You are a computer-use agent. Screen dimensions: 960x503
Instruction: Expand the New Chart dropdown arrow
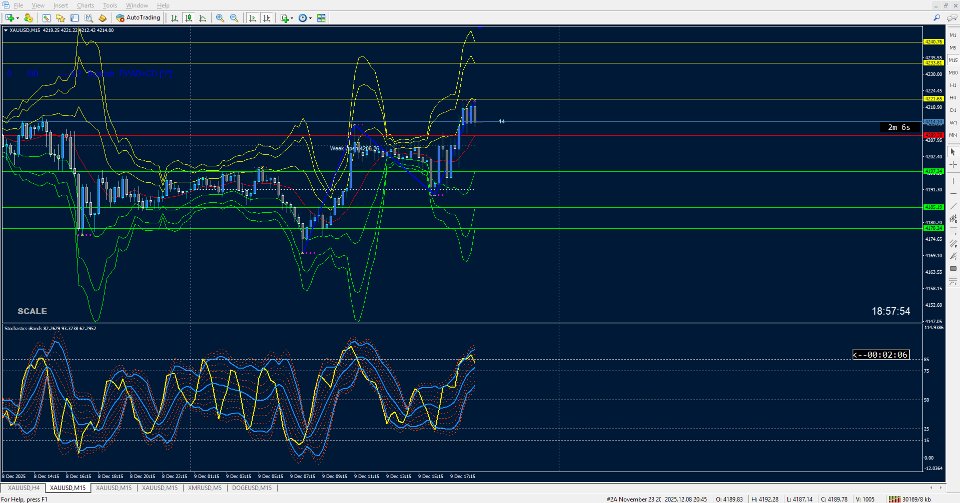coord(18,18)
